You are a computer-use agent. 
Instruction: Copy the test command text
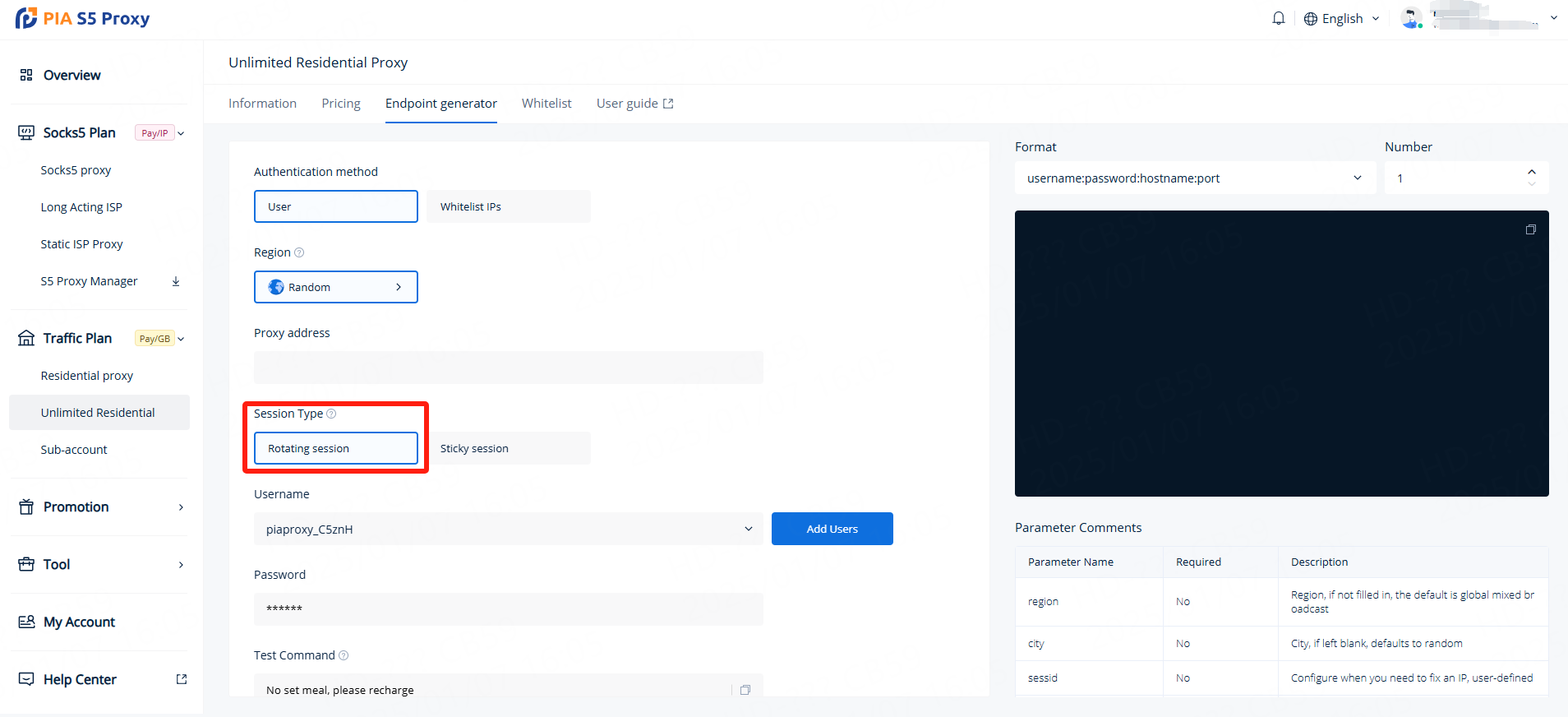[x=745, y=690]
